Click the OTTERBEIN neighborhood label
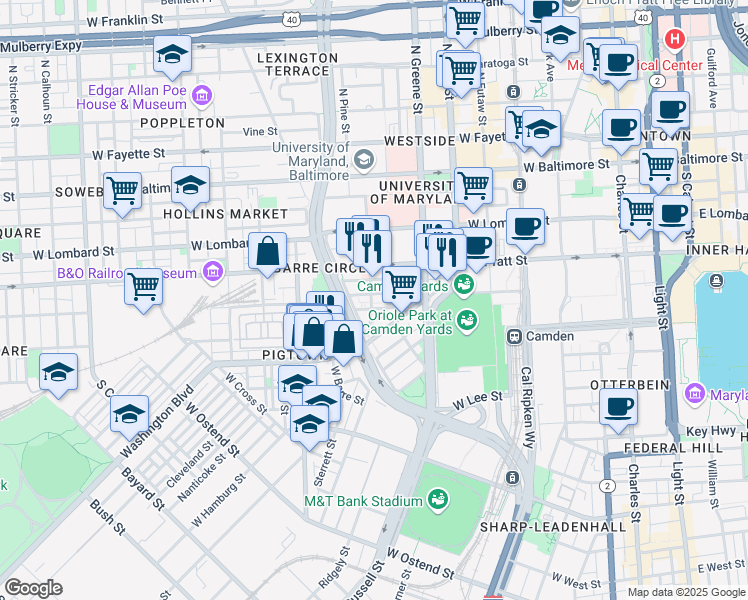This screenshot has width=748, height=600. (630, 385)
